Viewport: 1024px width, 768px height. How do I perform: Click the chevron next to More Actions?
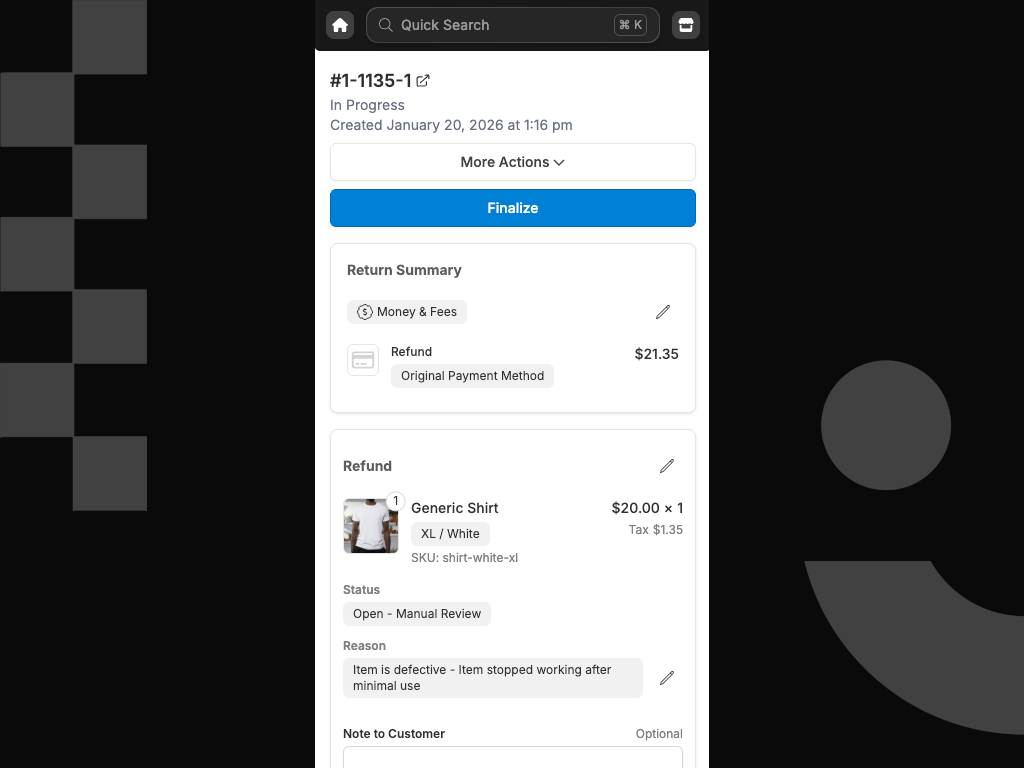559,163
